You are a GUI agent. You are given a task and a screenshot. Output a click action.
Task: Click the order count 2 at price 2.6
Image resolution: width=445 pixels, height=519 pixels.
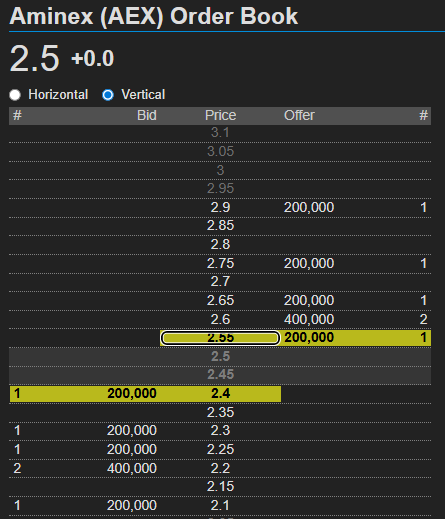[423, 320]
